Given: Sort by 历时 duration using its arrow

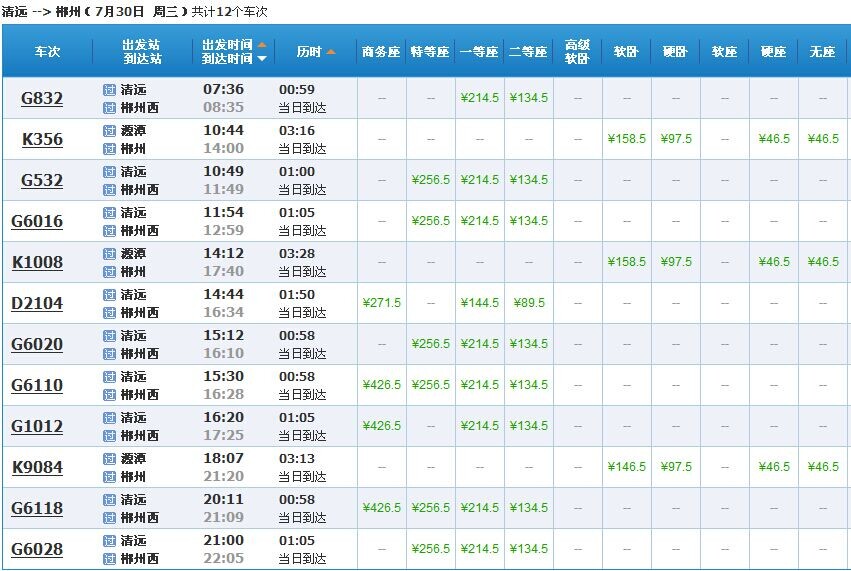Looking at the screenshot, I should coord(331,52).
